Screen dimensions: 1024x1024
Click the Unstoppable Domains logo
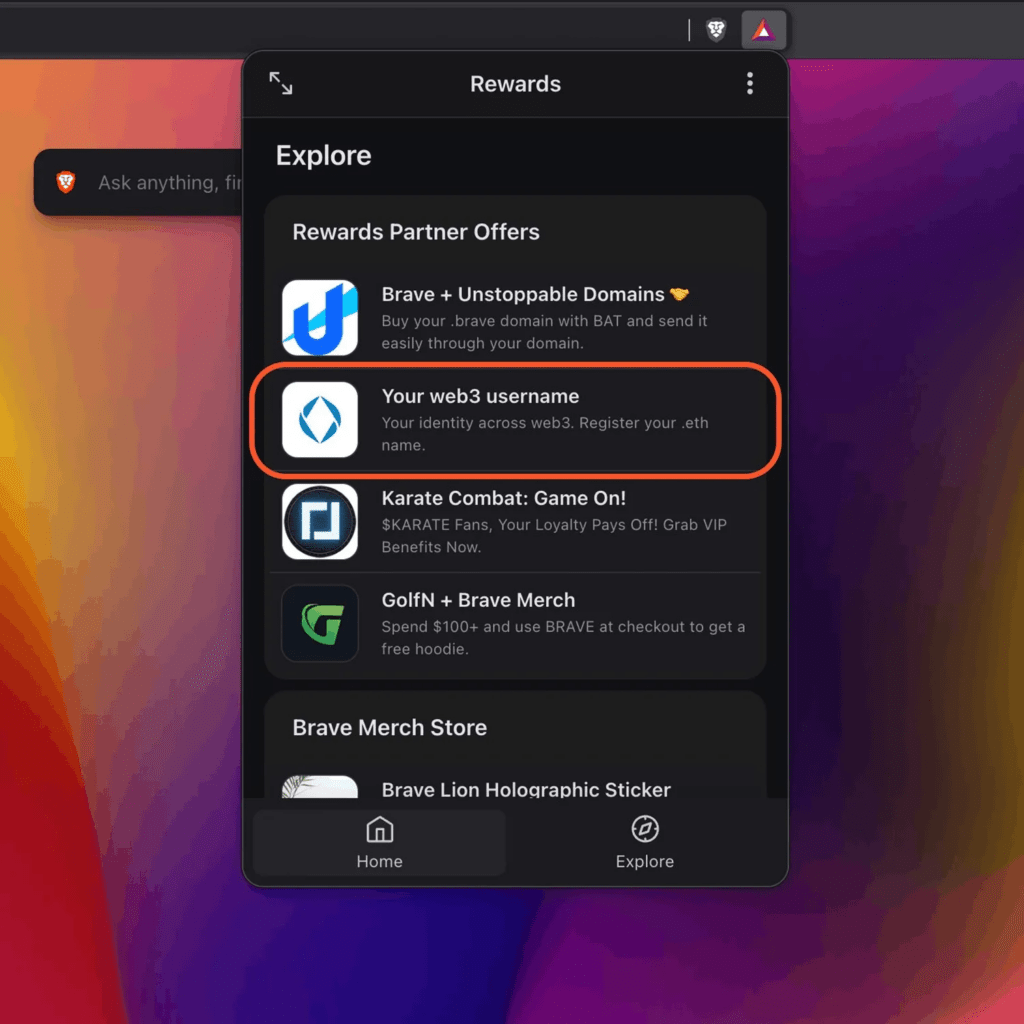click(x=320, y=318)
